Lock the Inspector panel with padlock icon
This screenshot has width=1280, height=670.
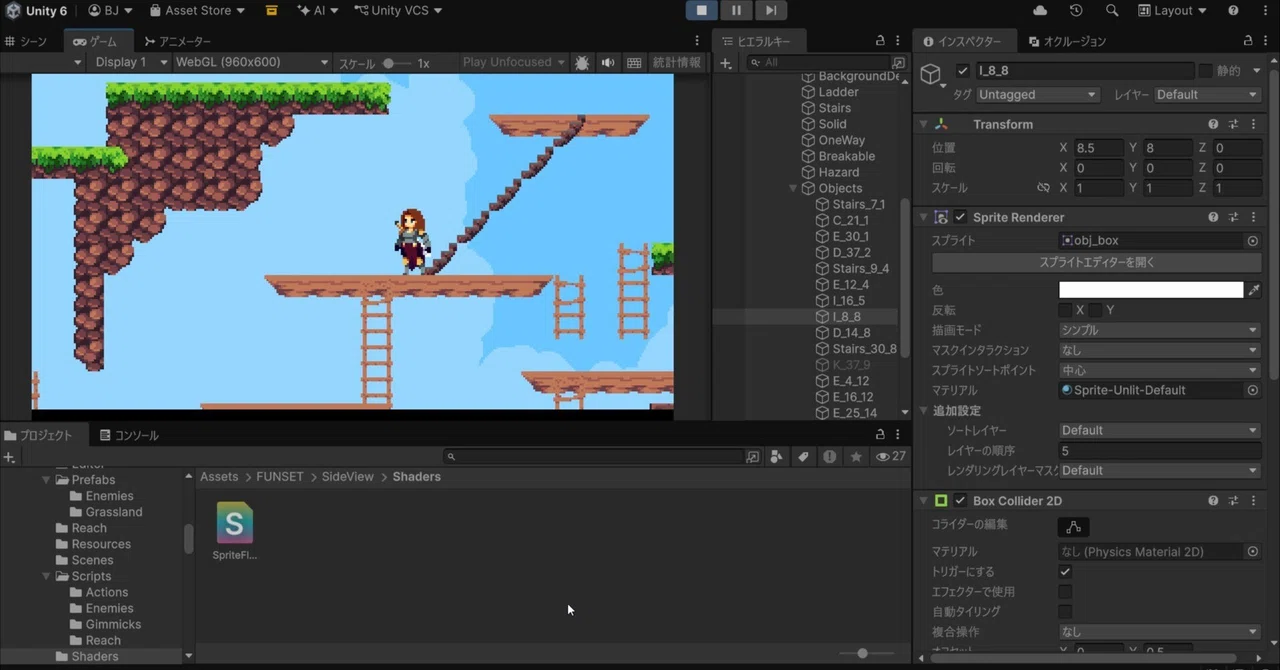tap(1248, 41)
